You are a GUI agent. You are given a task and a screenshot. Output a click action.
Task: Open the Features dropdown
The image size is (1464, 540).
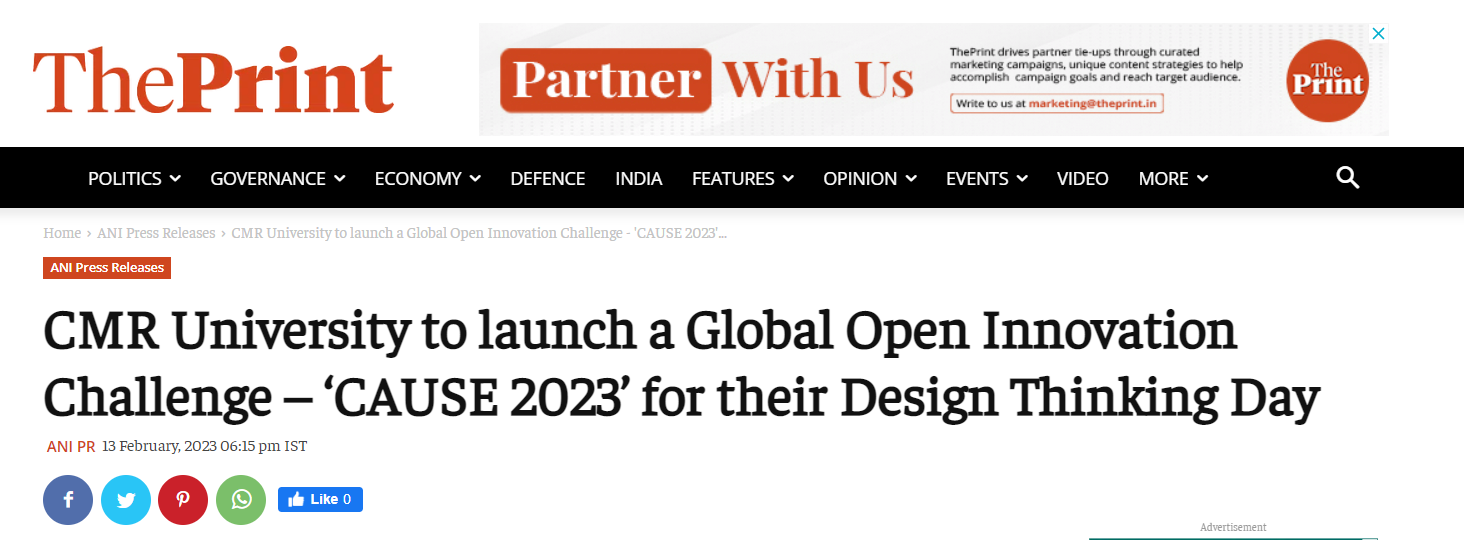[742, 179]
